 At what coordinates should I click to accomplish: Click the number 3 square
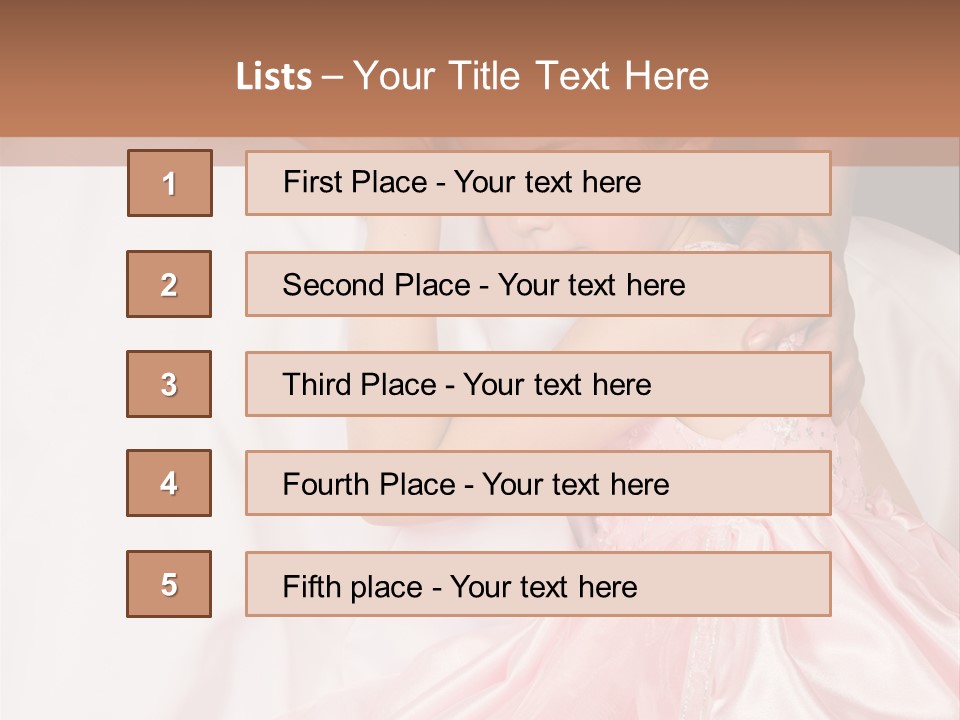click(169, 384)
